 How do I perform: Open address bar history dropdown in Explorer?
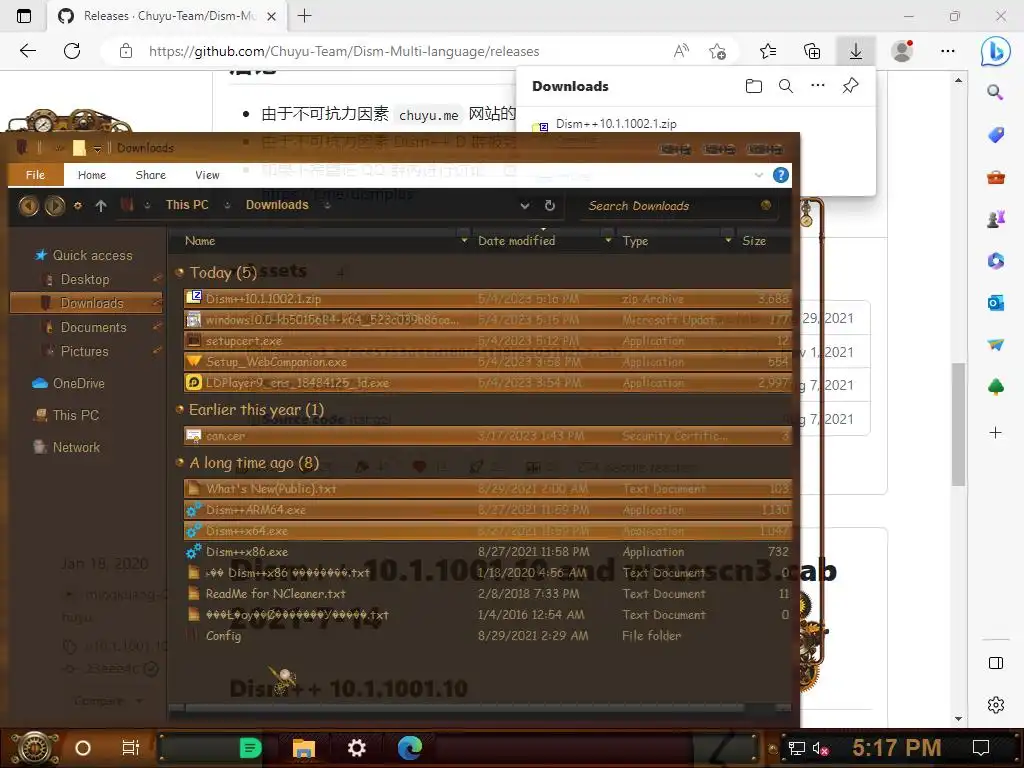pyautogui.click(x=524, y=206)
